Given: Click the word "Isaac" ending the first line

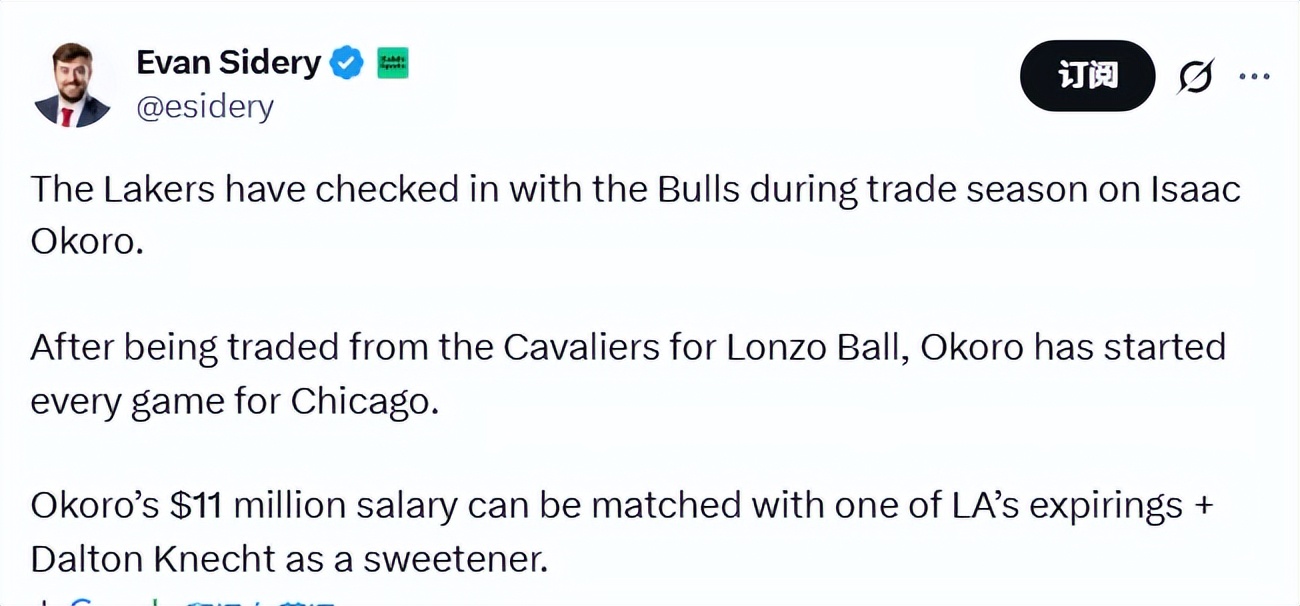Looking at the screenshot, I should 1194,189.
